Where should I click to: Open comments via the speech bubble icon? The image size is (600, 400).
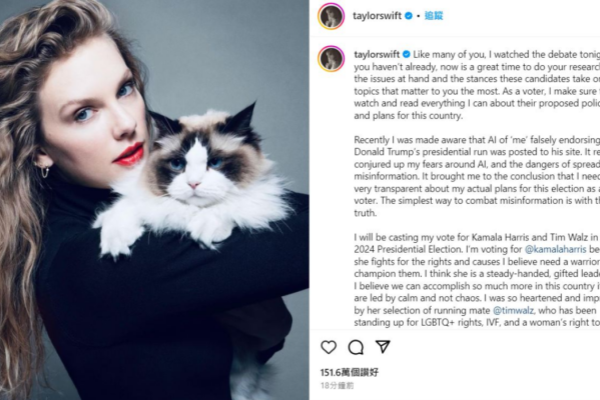[355, 347]
